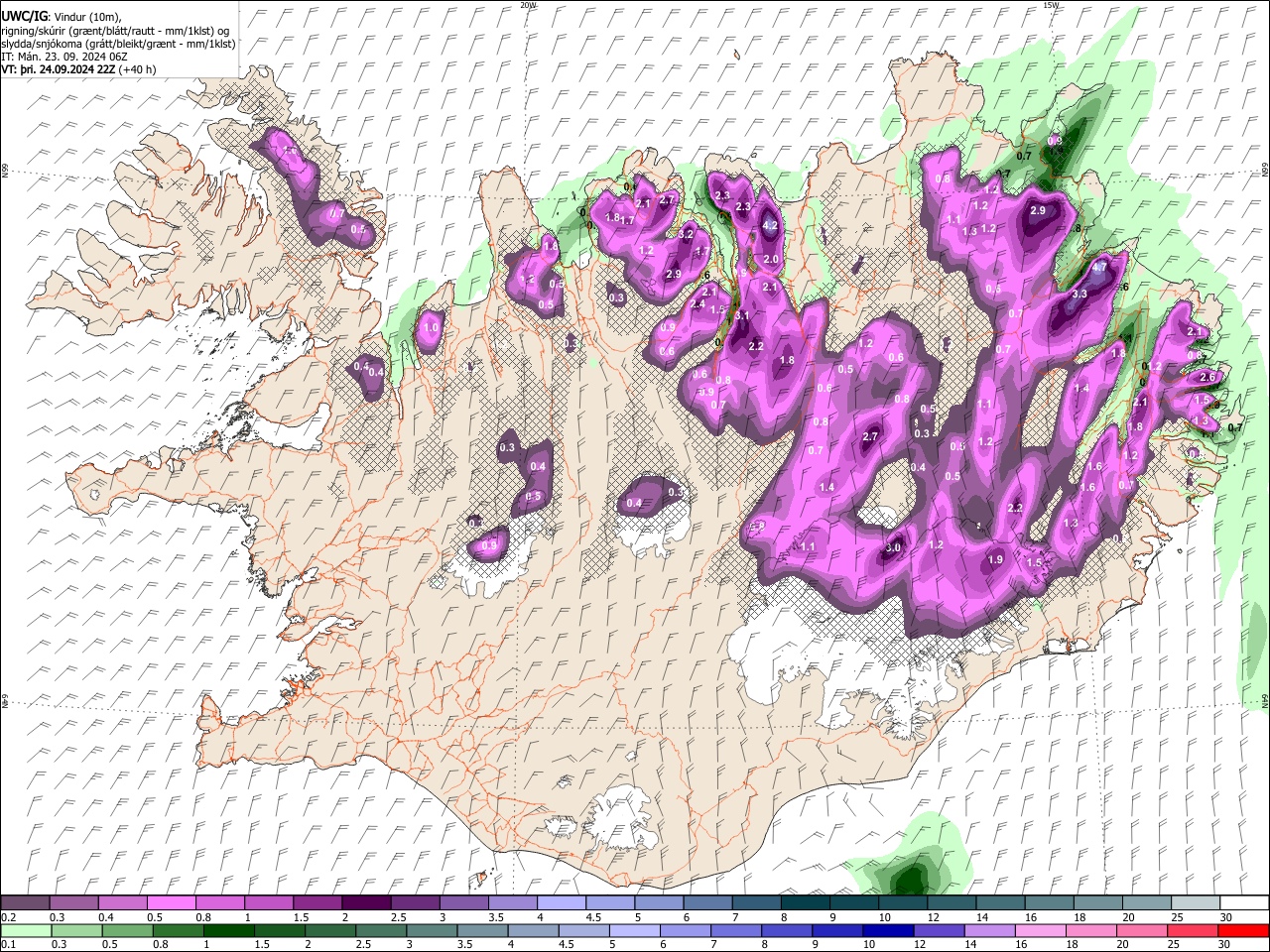Pick the snow-scale swatch between 0.2 and 0.3

tap(26, 903)
